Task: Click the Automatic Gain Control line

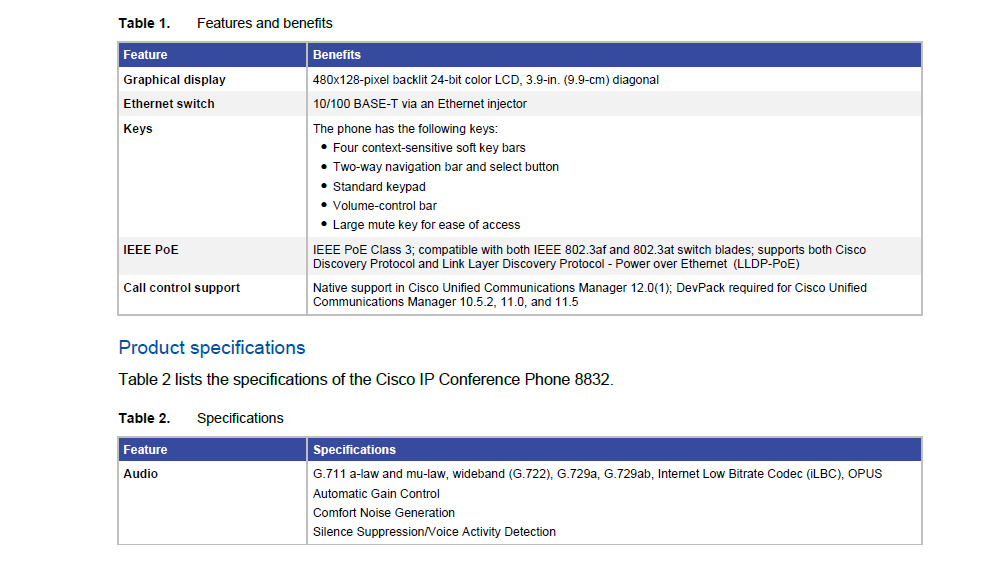Action: pyautogui.click(x=376, y=494)
